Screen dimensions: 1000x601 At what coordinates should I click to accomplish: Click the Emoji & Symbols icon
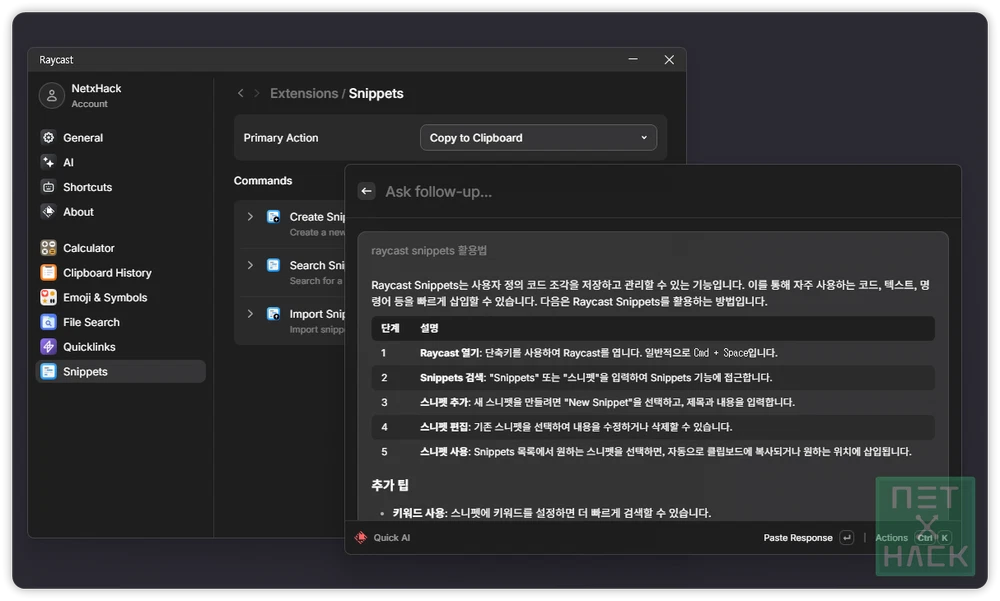[48, 297]
